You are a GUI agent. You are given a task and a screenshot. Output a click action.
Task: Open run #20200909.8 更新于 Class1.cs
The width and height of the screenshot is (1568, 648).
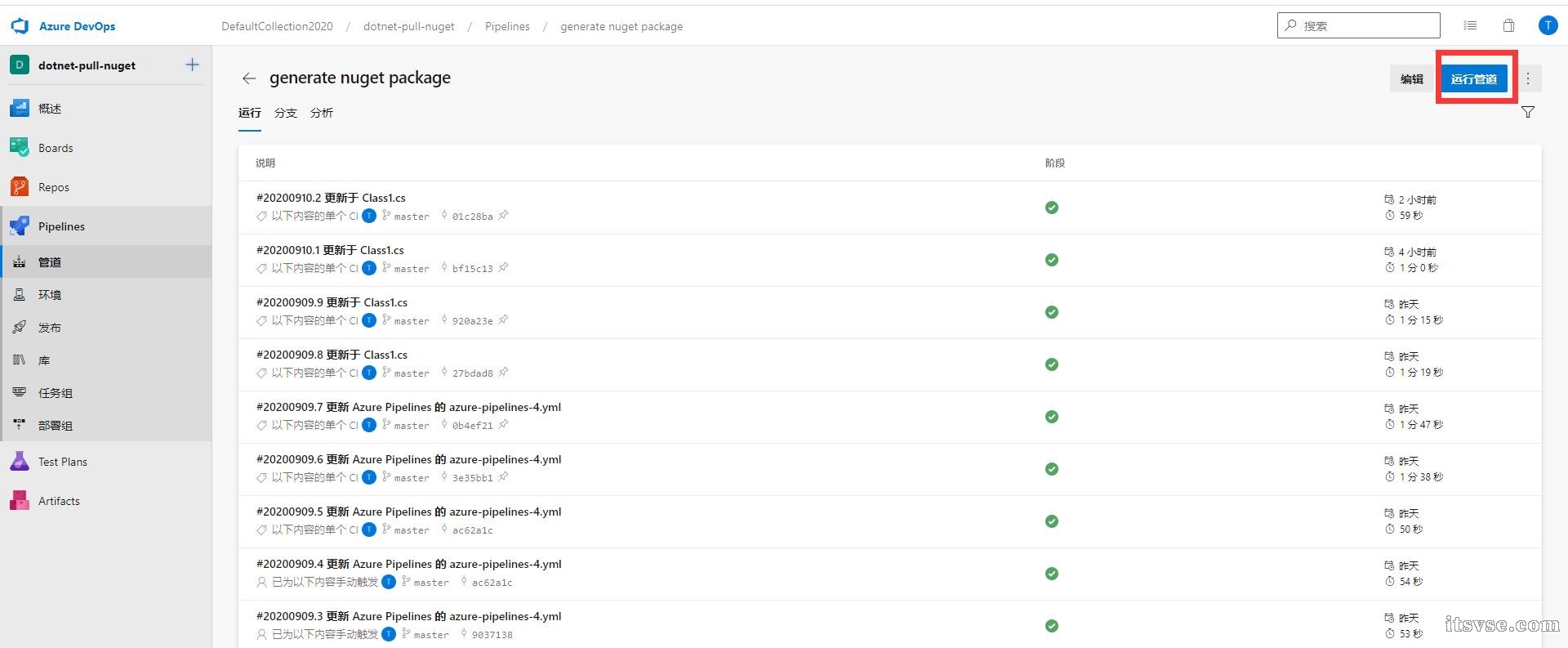(x=332, y=355)
